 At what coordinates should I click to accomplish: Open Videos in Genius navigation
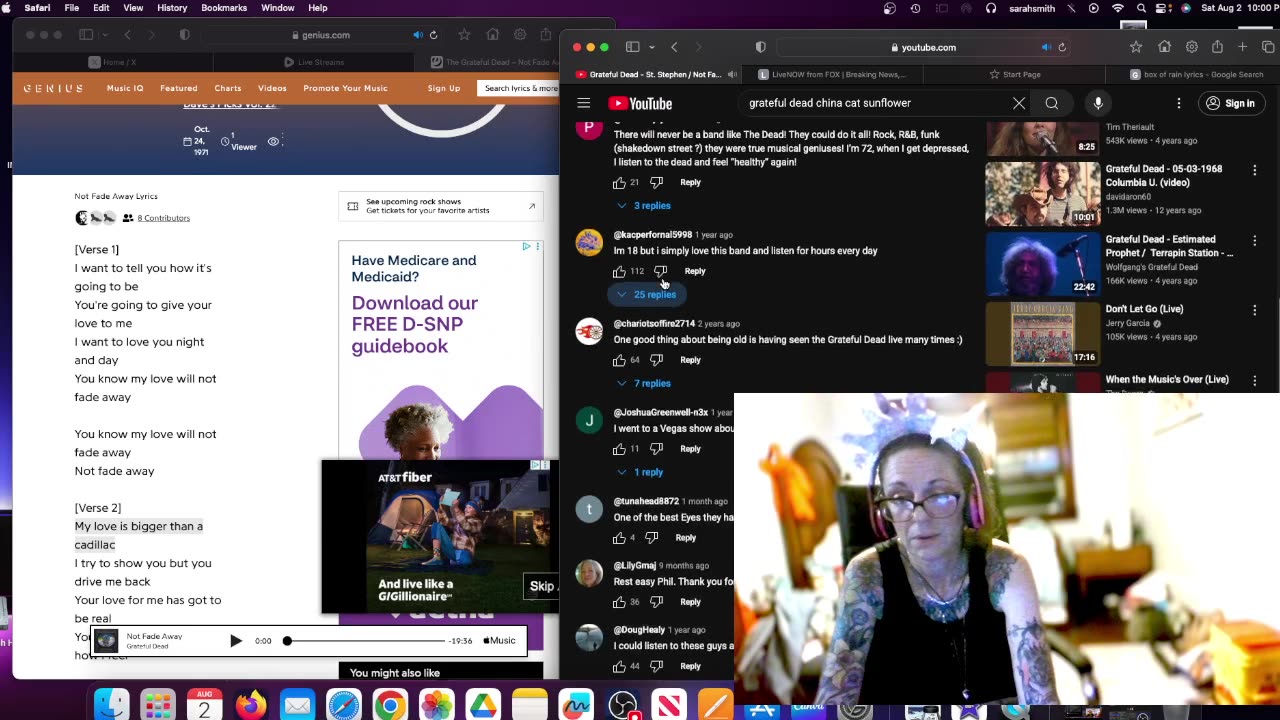pos(272,88)
